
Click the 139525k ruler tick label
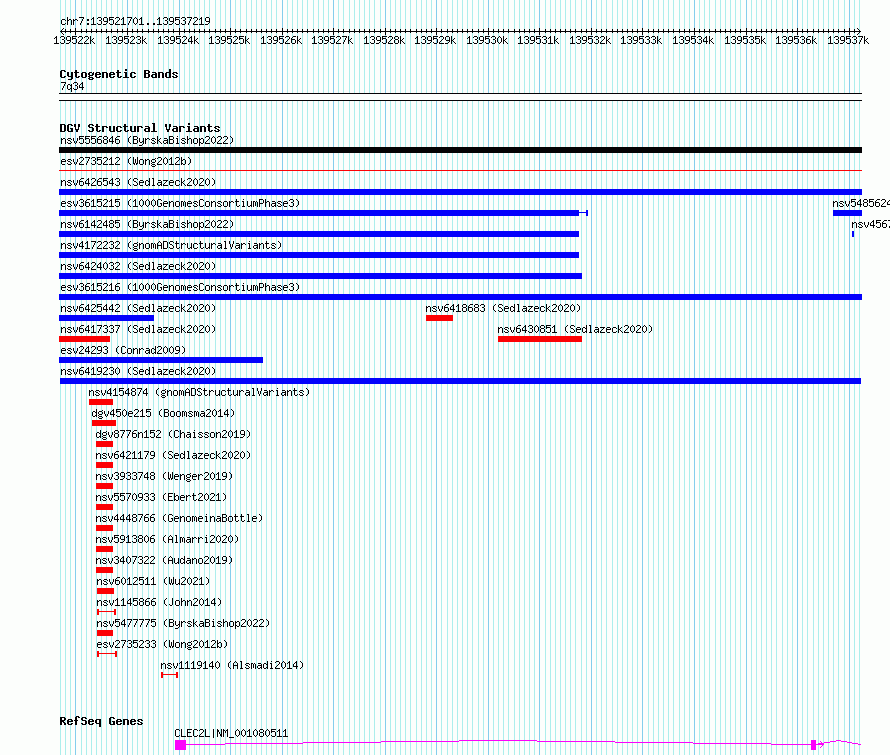[229, 40]
